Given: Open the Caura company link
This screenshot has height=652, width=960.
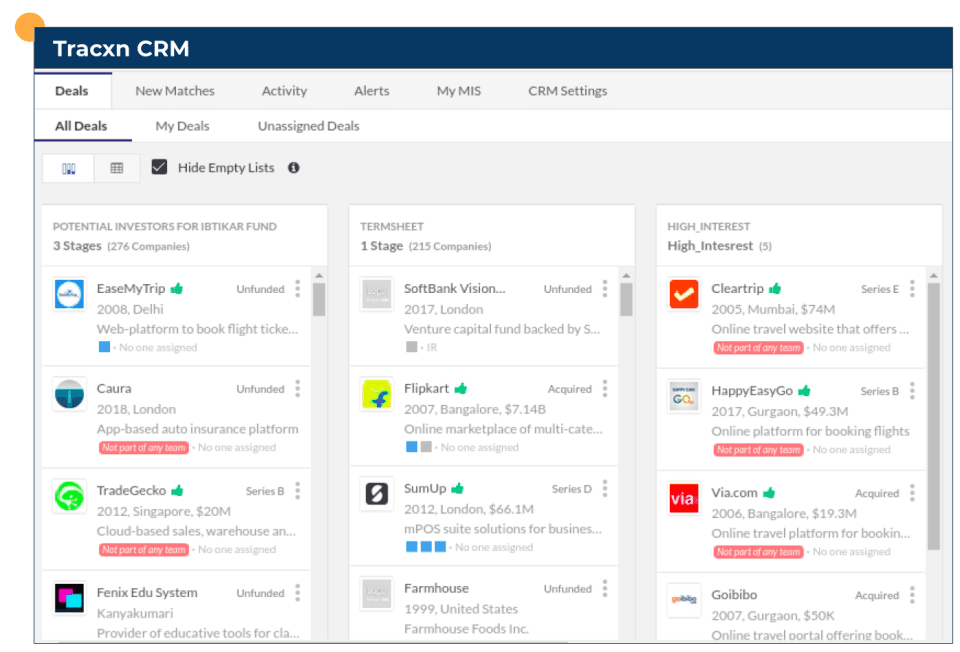Looking at the screenshot, I should point(114,389).
